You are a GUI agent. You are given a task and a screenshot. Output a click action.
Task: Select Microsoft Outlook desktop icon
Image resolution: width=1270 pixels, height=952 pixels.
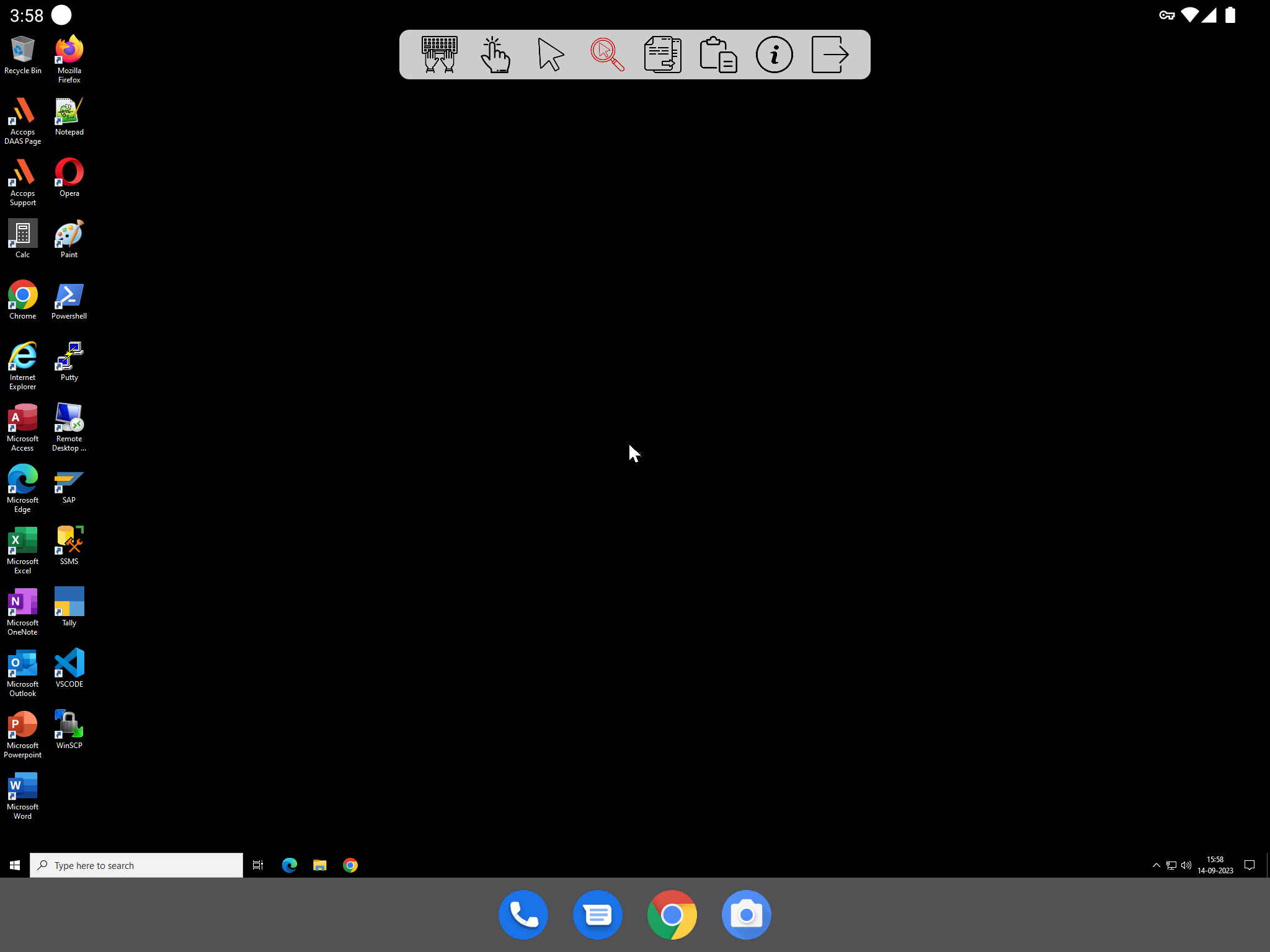(23, 673)
